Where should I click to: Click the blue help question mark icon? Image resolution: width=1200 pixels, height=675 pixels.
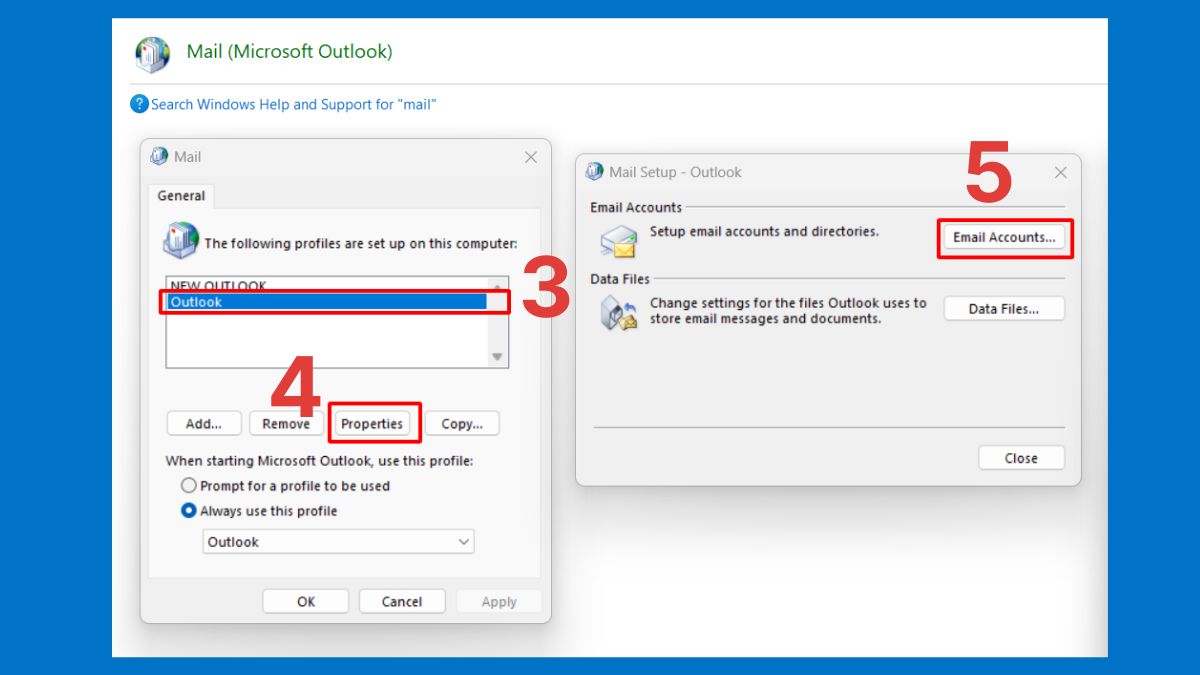pos(139,104)
